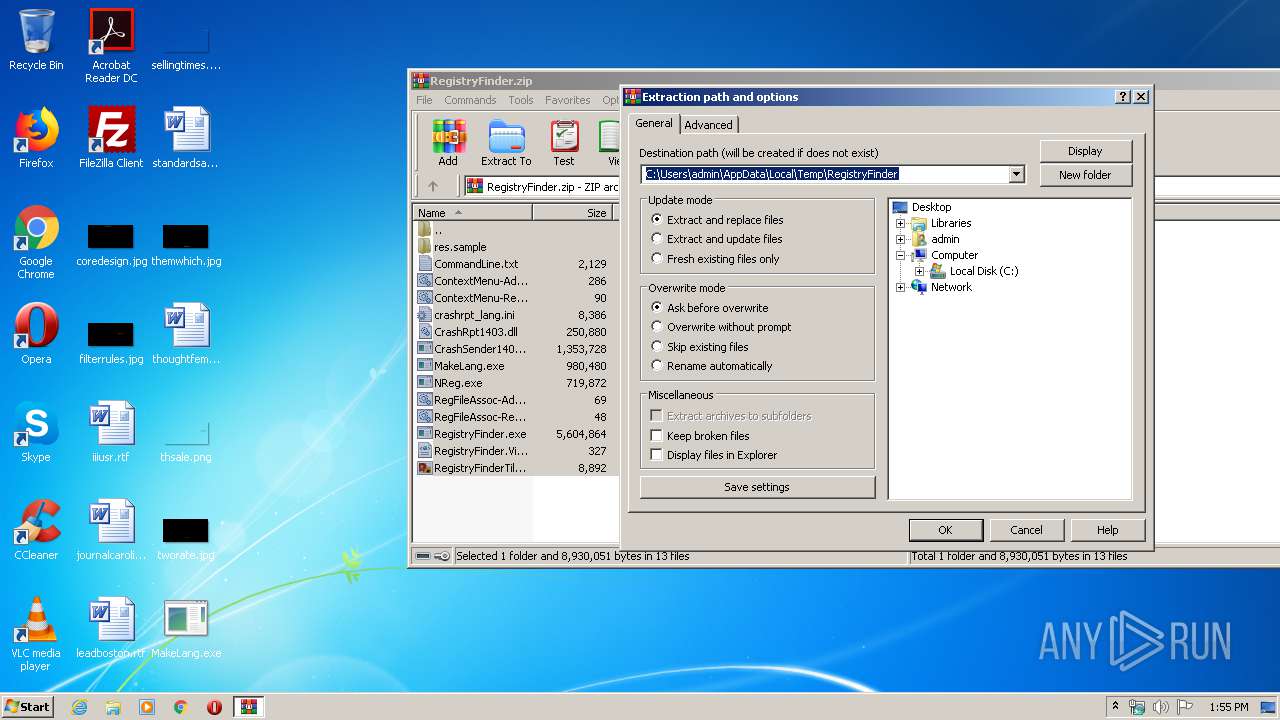Expand the Libraries tree node

(900, 223)
